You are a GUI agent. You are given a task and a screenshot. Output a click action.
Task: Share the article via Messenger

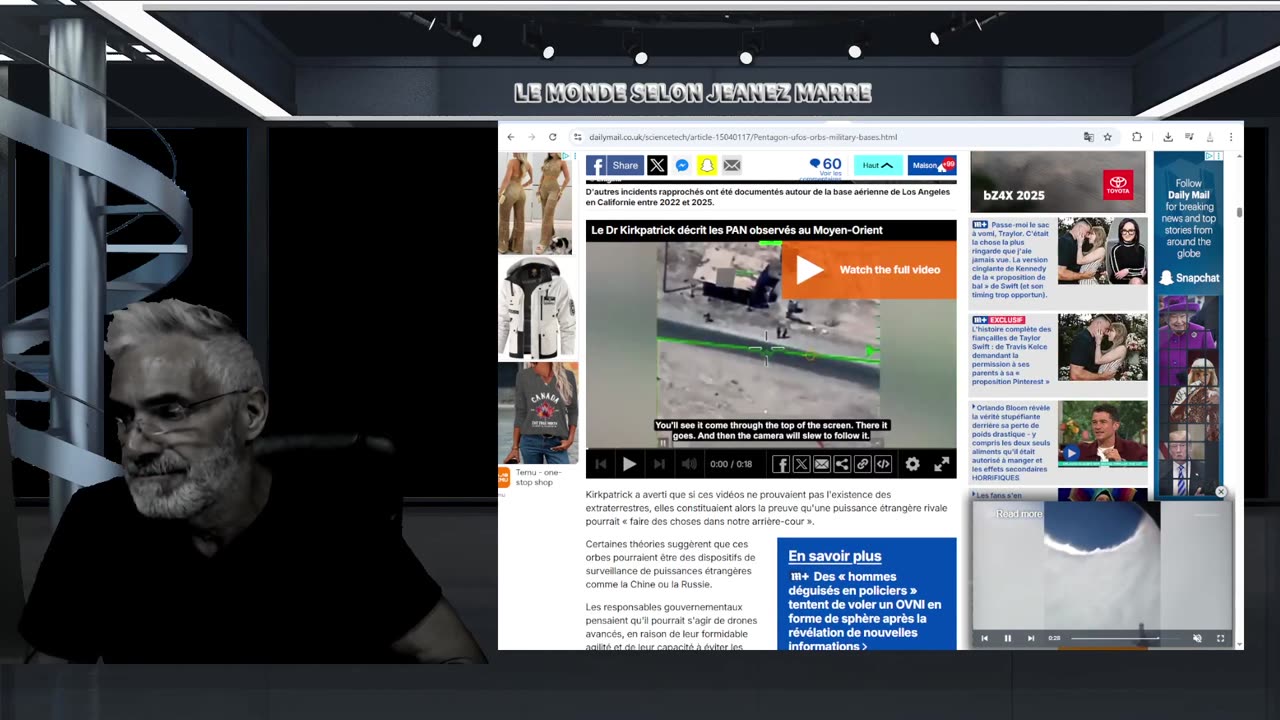[682, 165]
